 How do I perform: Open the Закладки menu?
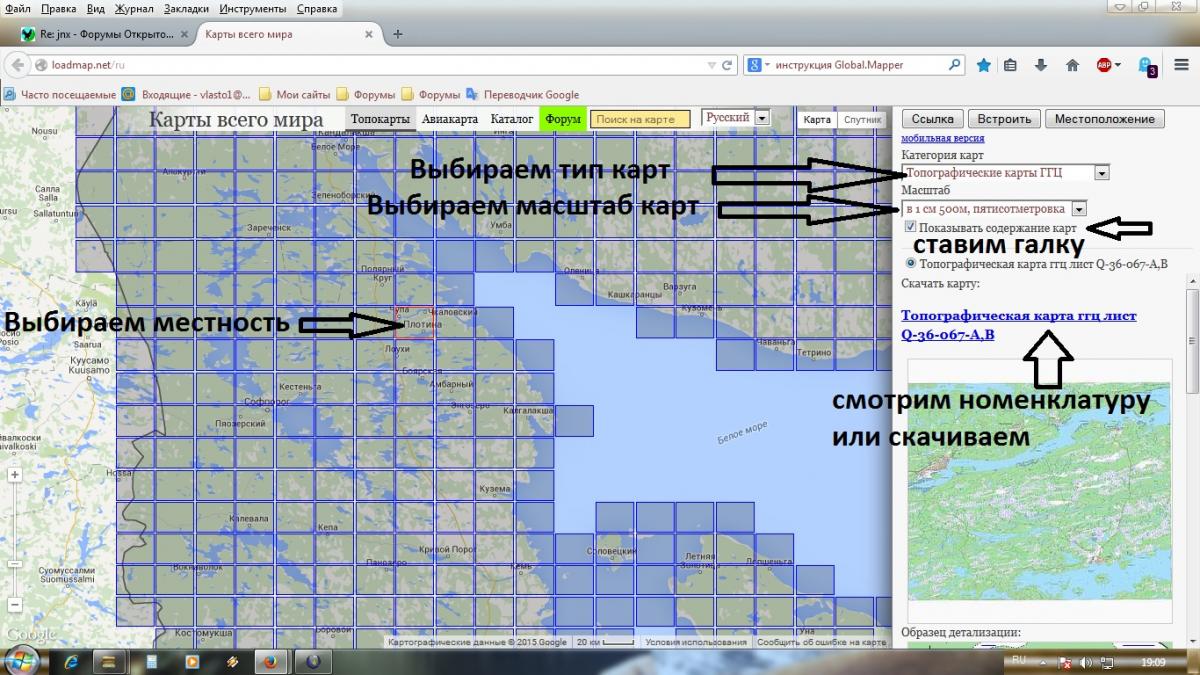[184, 8]
